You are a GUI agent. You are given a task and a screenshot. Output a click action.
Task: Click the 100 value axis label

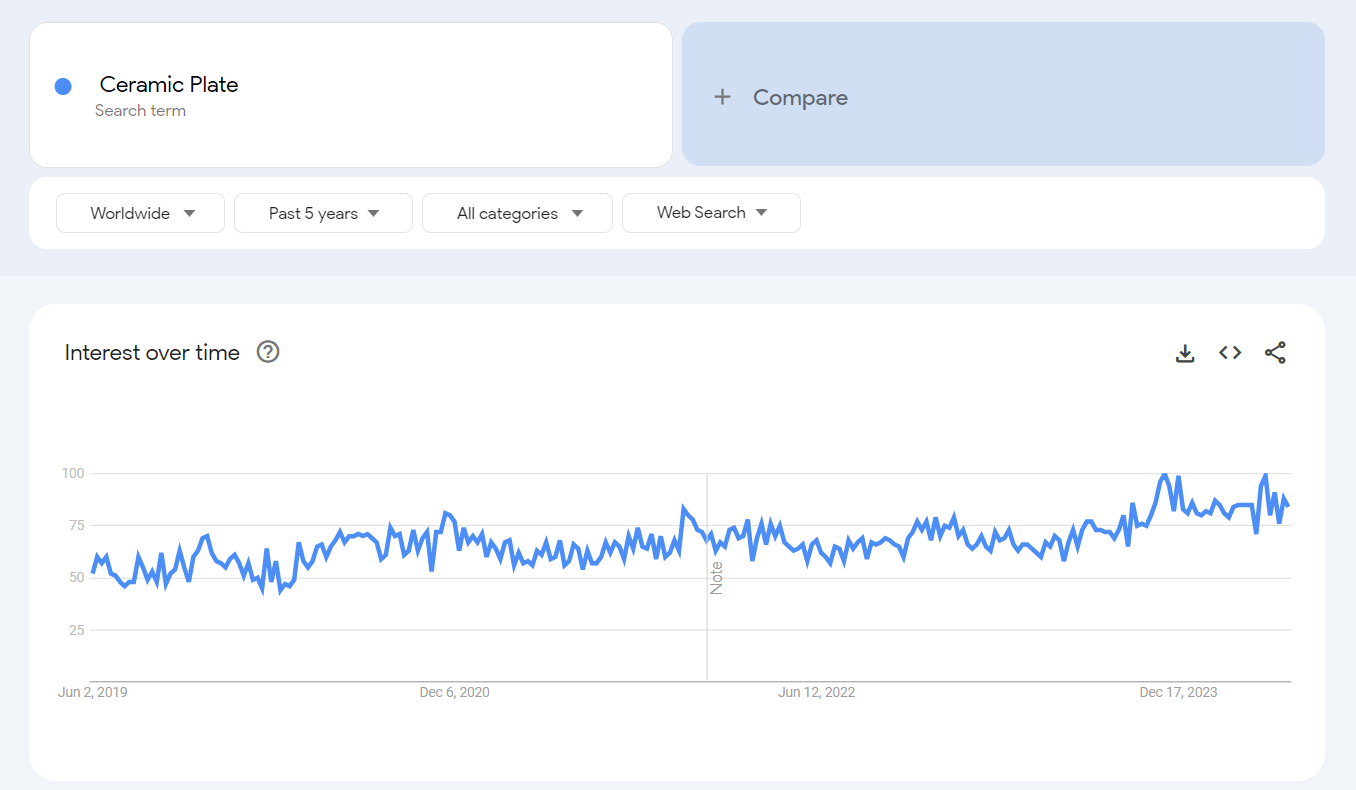[73, 473]
